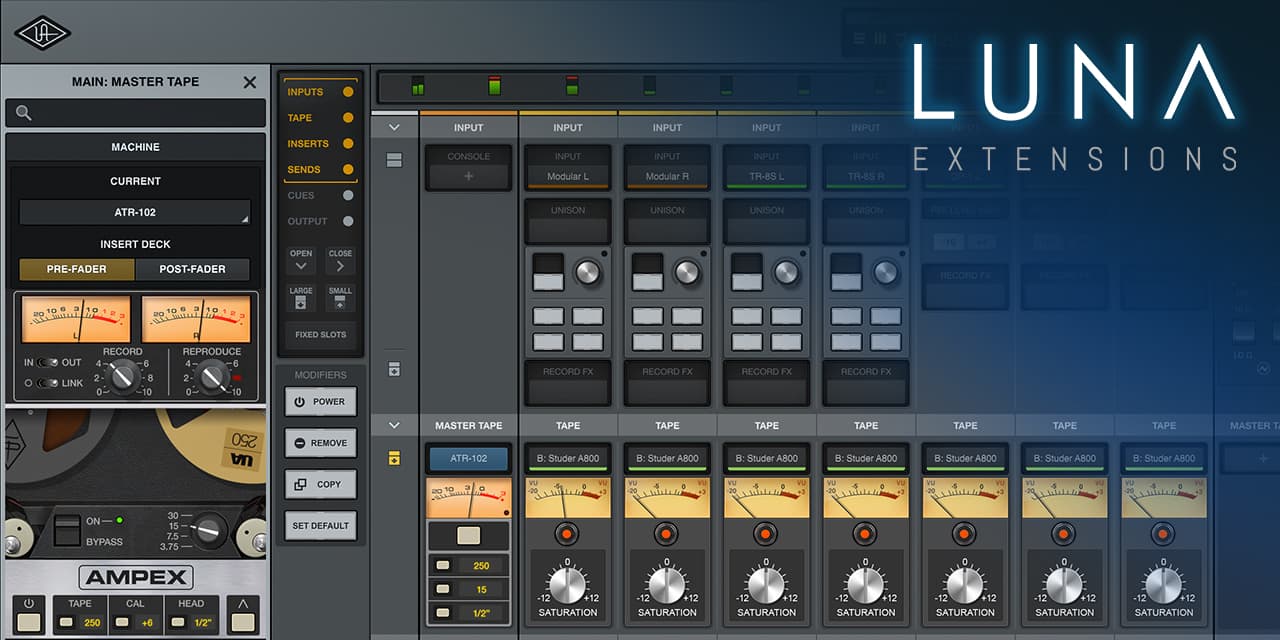Close the Main: Master Tape panel
Viewport: 1280px width, 640px height.
(250, 82)
